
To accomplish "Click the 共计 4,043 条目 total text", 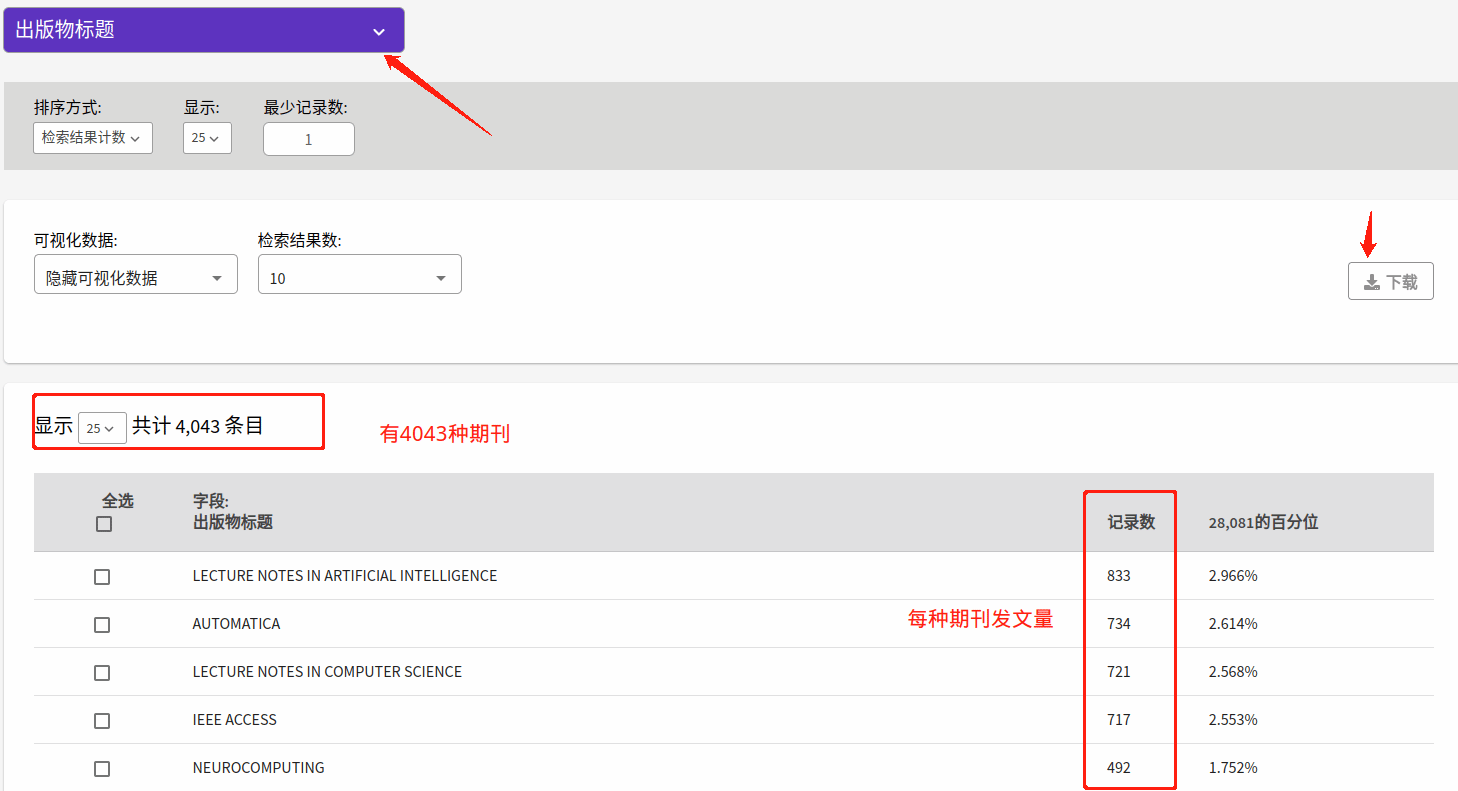I will 198,426.
